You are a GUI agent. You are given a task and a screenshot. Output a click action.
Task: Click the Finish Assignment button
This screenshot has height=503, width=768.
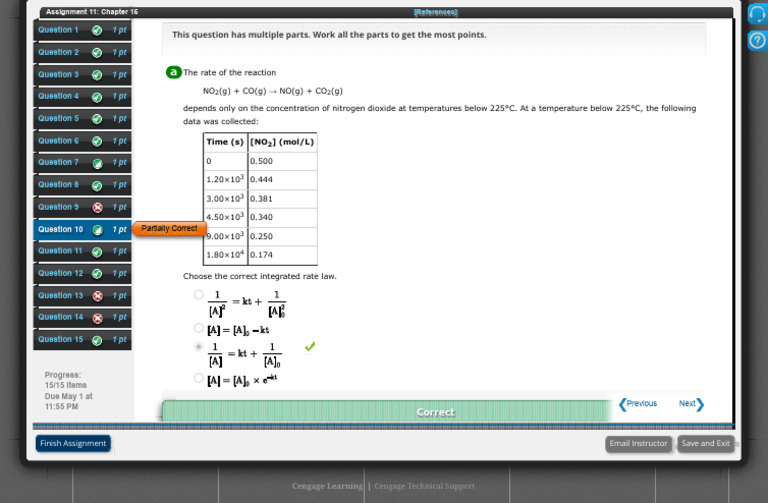(73, 443)
